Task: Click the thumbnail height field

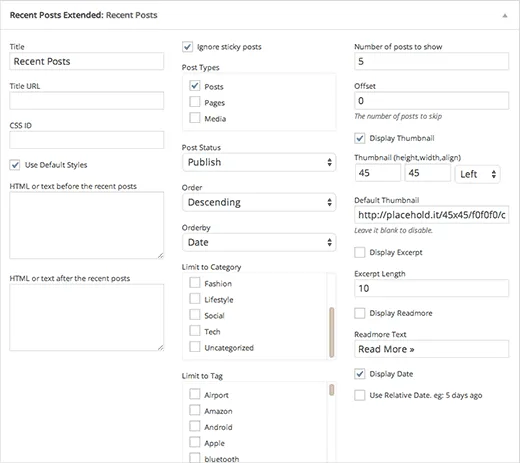Action: [378, 173]
